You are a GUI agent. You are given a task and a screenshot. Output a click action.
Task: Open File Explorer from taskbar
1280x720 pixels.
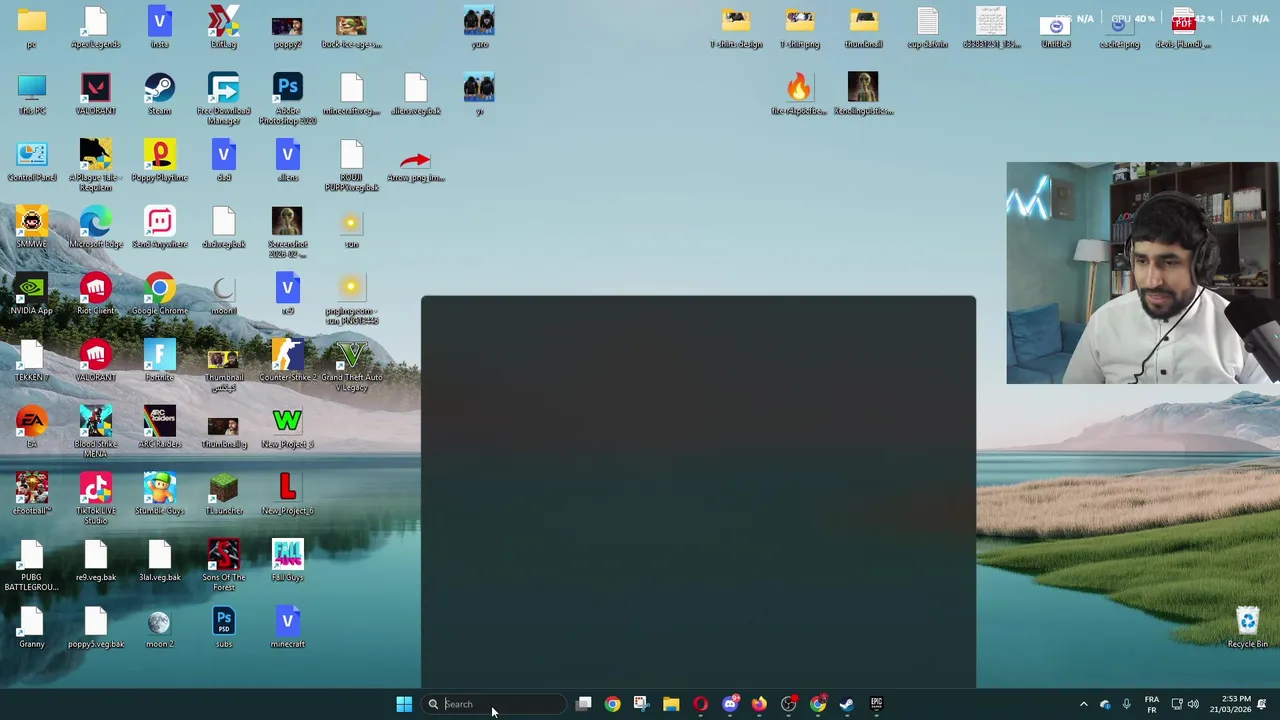[671, 704]
